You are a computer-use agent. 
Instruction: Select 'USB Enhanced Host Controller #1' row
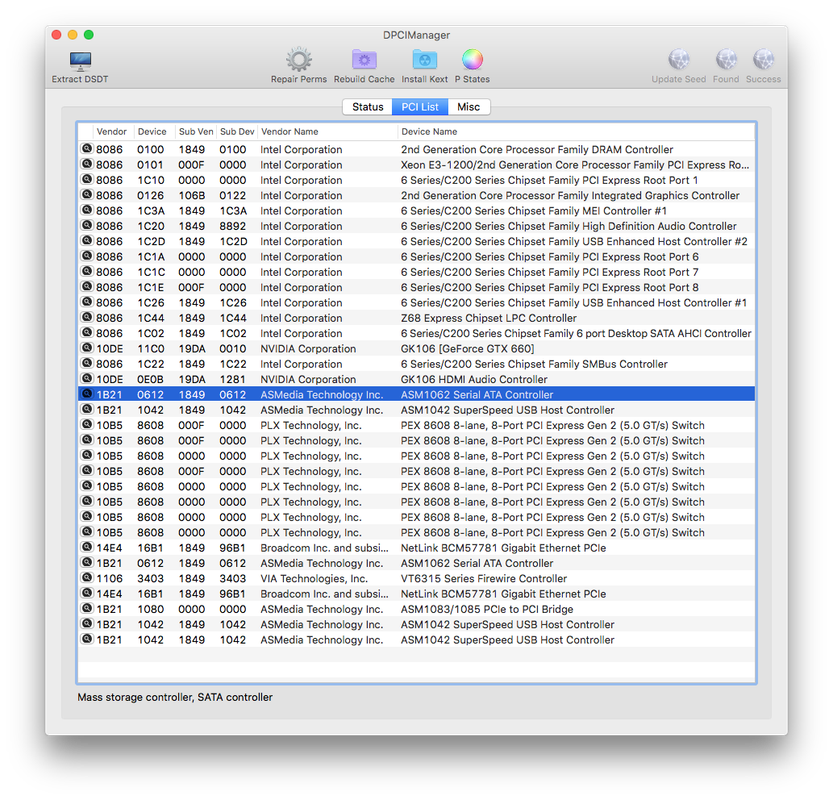[416, 303]
